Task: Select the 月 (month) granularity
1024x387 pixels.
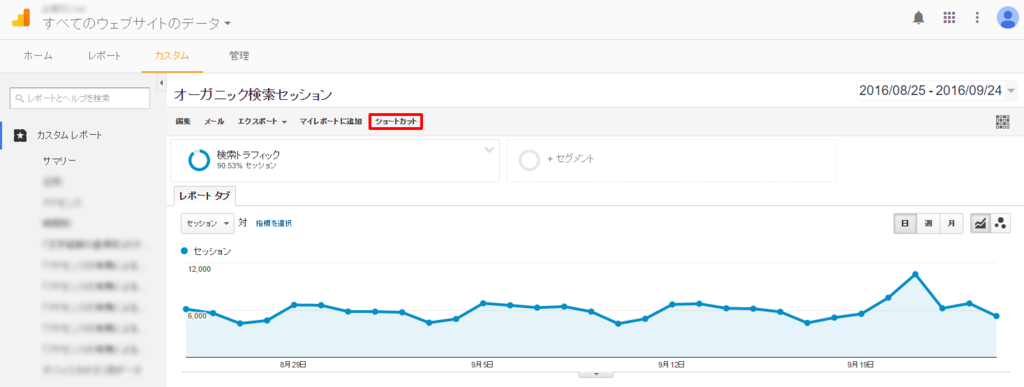Action: [951, 223]
